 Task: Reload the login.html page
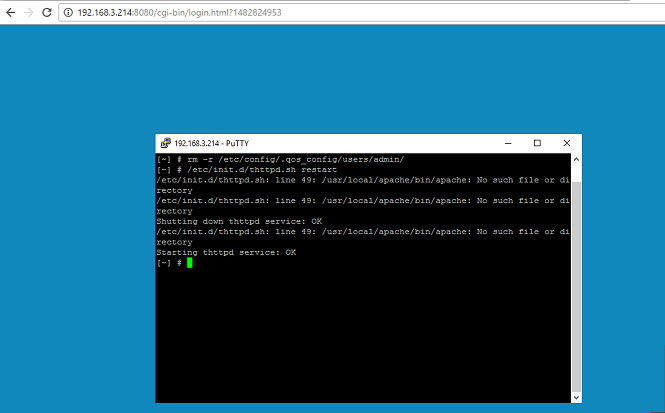pos(47,12)
